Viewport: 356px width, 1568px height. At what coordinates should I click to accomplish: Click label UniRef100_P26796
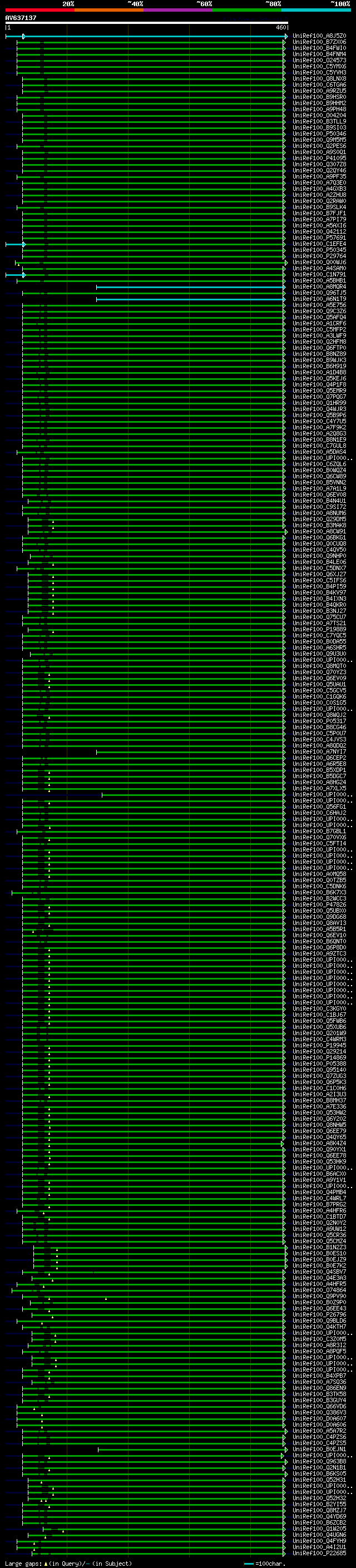319,1314
